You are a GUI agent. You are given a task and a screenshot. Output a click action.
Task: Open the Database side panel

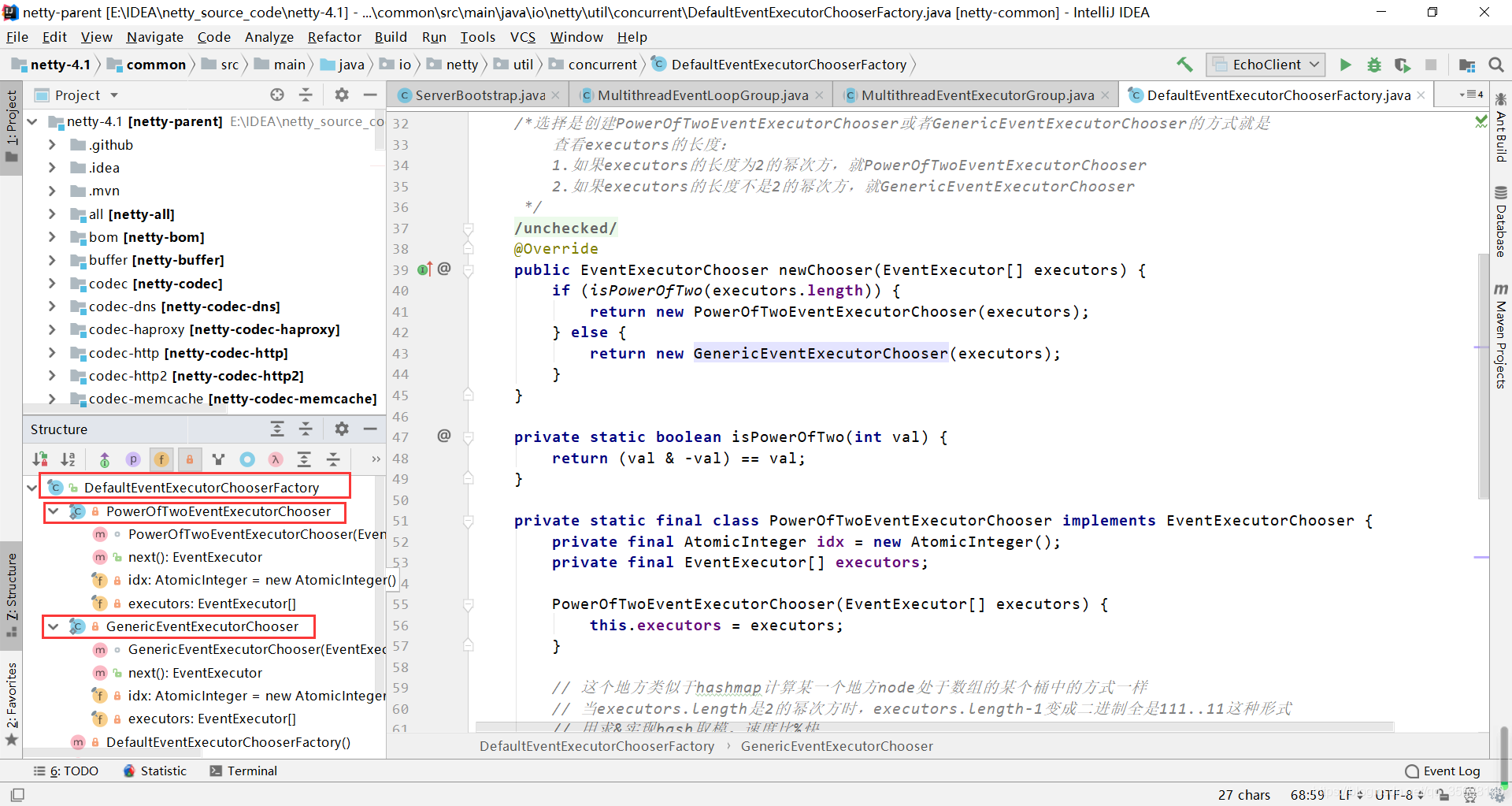point(1501,221)
